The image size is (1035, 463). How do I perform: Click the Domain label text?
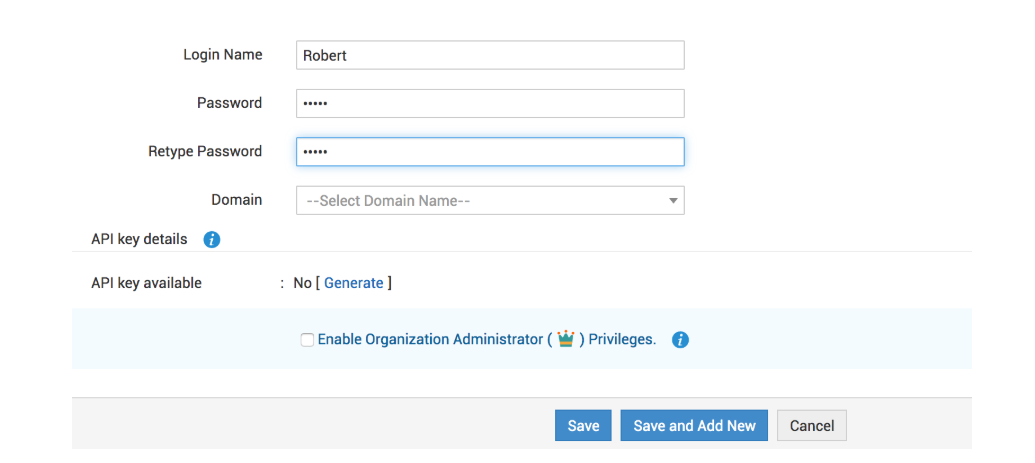[236, 200]
